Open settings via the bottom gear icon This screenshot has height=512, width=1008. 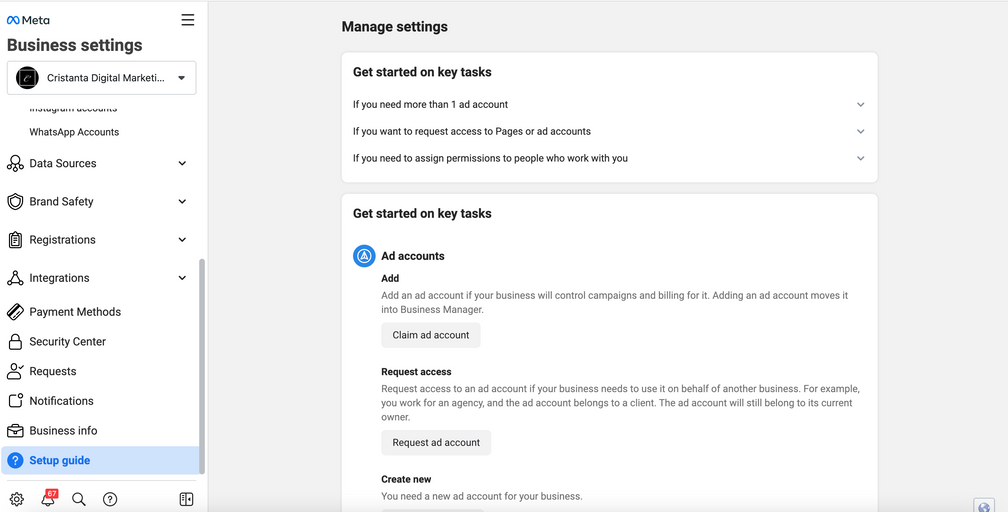[x=17, y=499]
